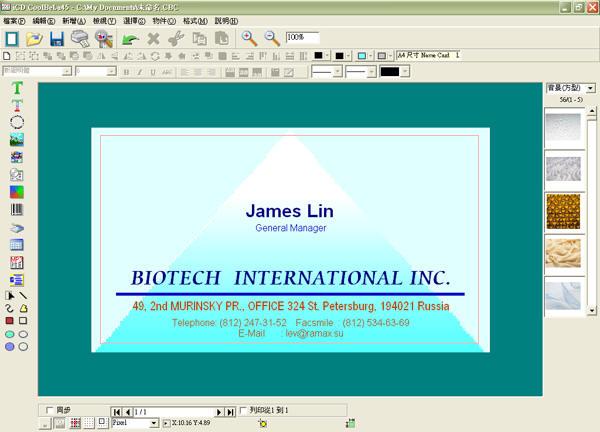Viewport: 600px width, 432px height.
Task: Select the filled red rectangle tool
Action: (10, 321)
